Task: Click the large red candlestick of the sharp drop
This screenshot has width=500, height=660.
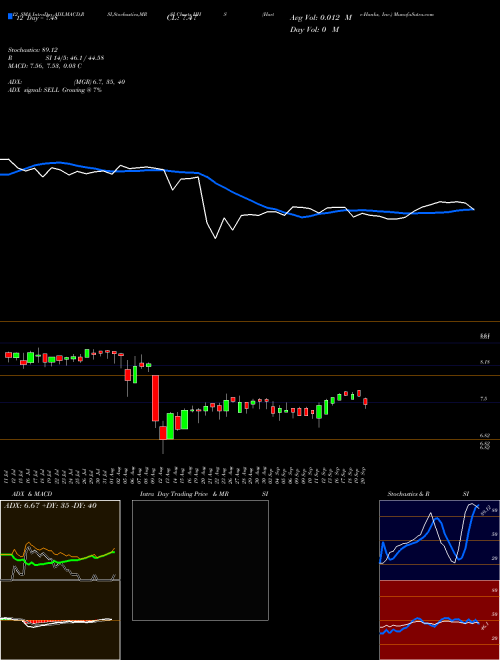Action: pyautogui.click(x=155, y=398)
